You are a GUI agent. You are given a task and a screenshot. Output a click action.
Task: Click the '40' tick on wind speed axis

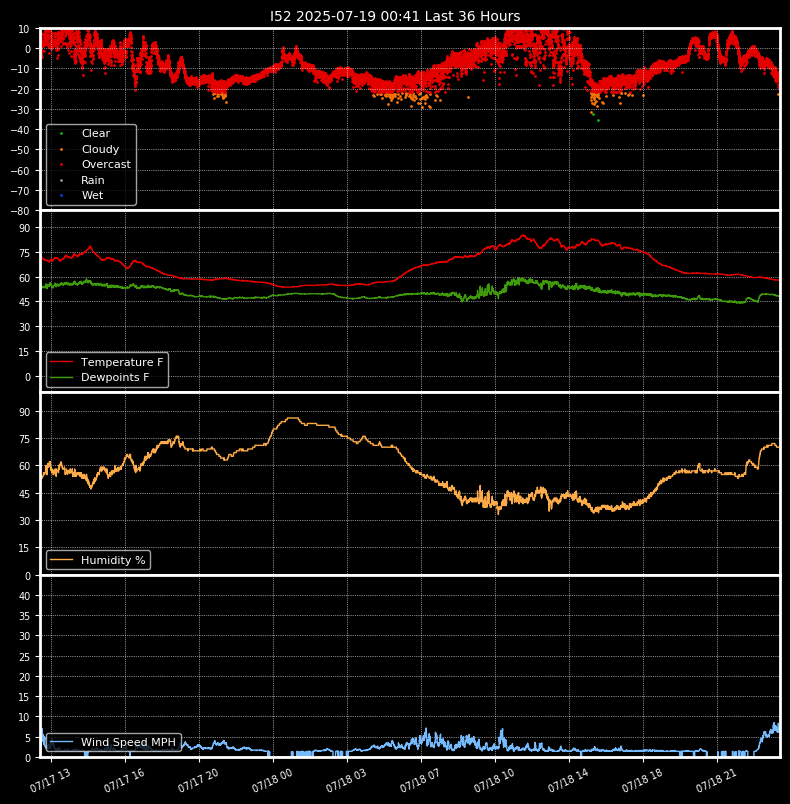(x=25, y=596)
